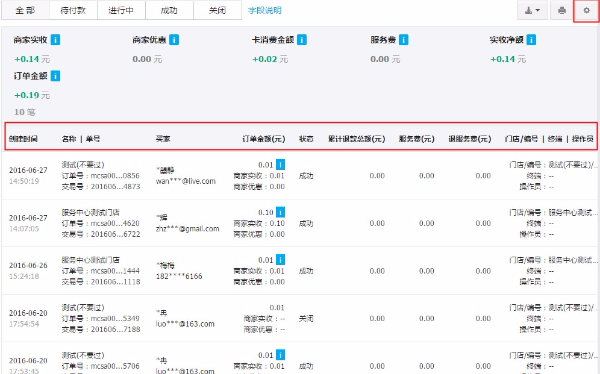Switch to the 成功 tab

click(x=169, y=10)
